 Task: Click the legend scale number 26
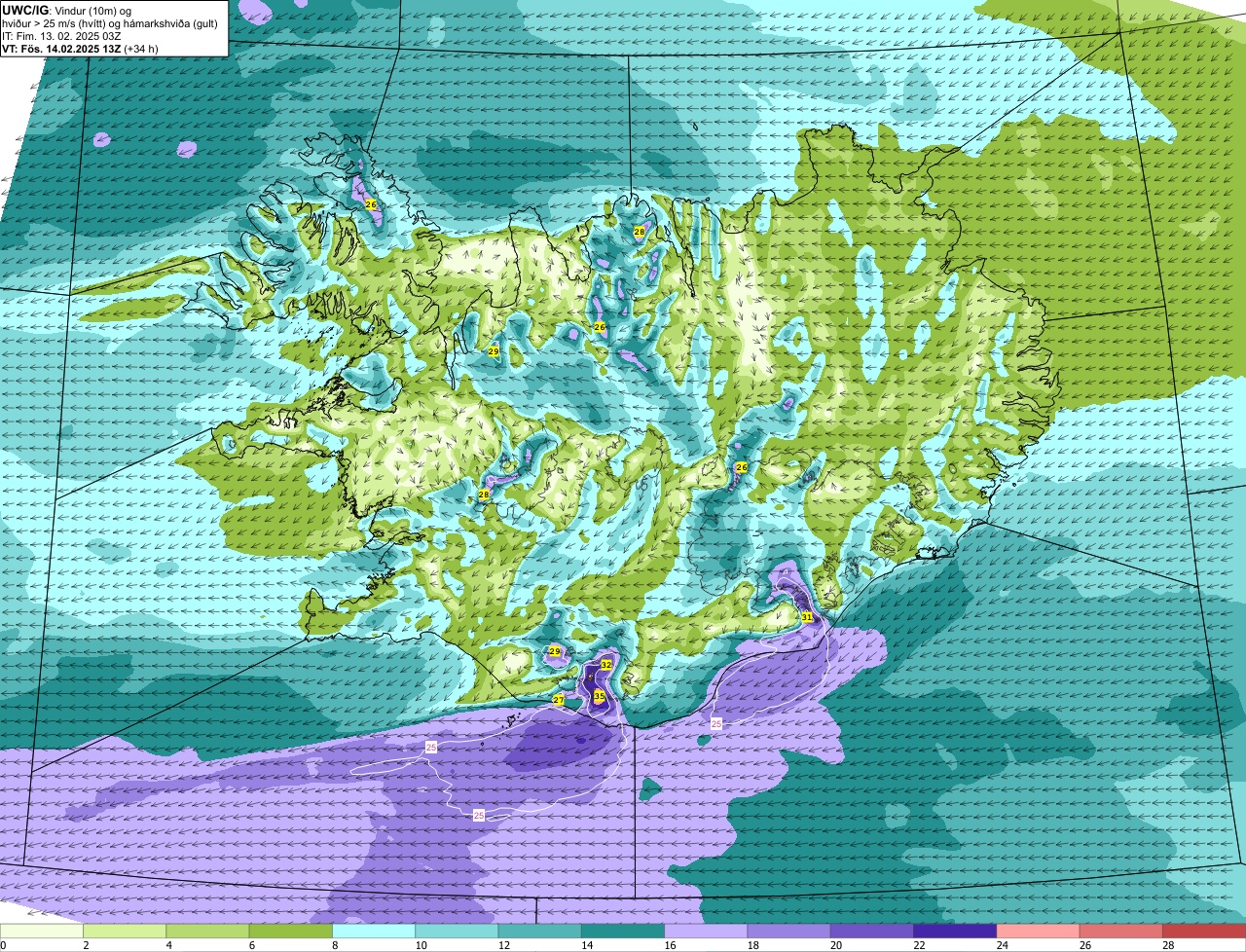coord(1085,945)
